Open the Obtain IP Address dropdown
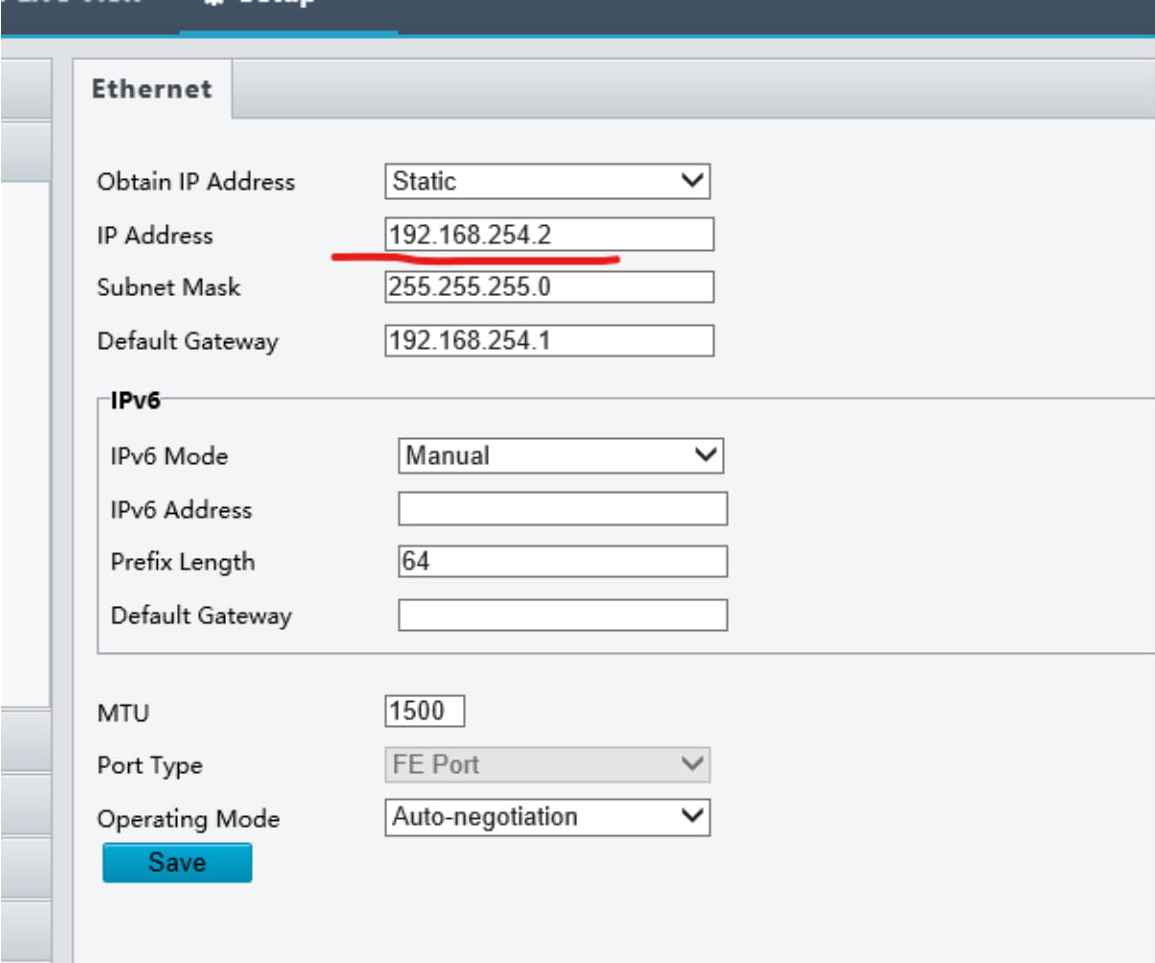The width and height of the screenshot is (1155, 963). (x=547, y=182)
